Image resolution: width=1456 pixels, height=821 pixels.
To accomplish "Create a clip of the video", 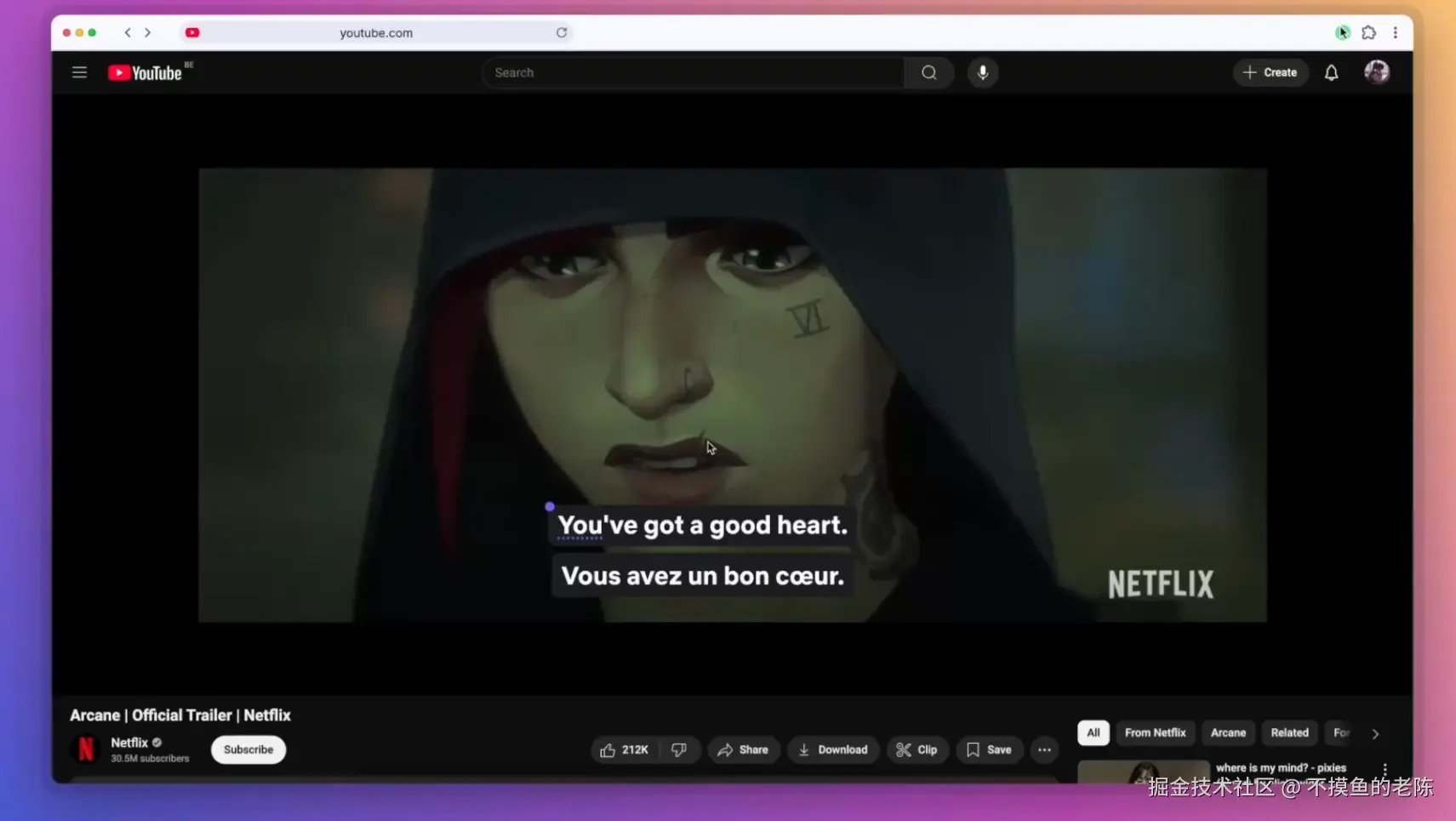I will 917,750.
